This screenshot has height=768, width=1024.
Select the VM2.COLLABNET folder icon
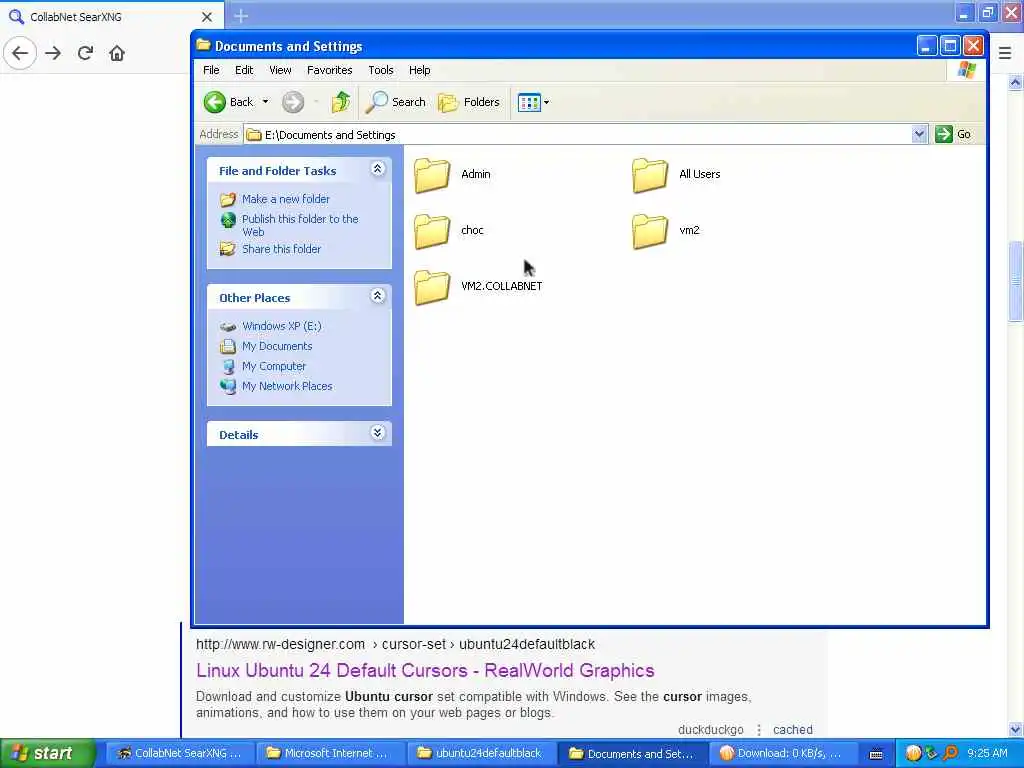click(432, 287)
